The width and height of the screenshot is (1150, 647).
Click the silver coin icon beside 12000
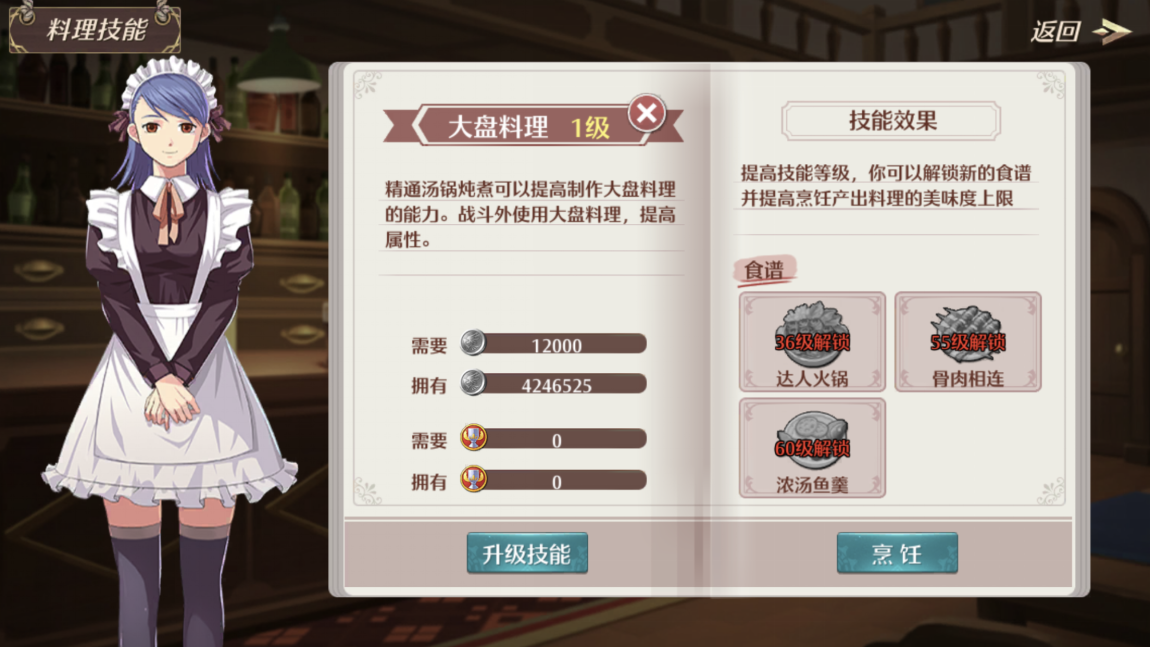point(473,343)
